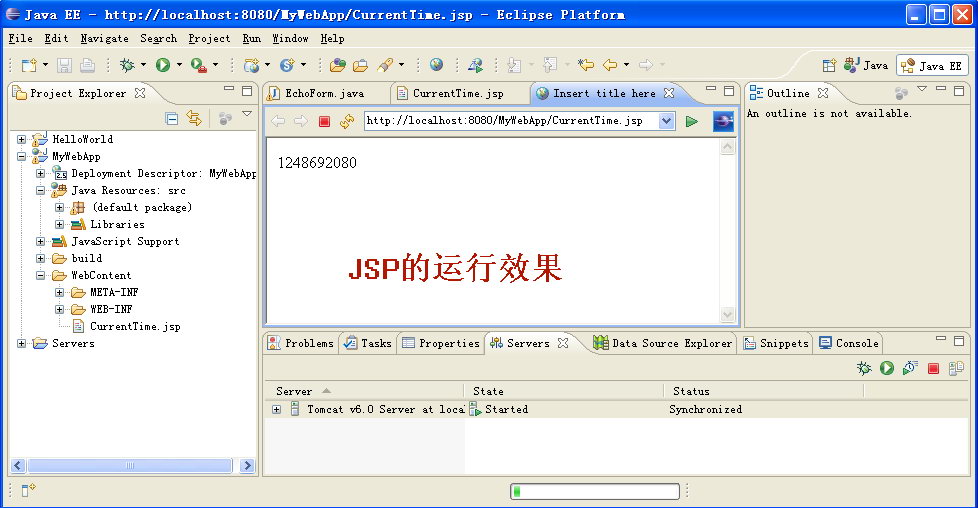
Task: Click fast view icon in status bar
Action: (x=28, y=490)
